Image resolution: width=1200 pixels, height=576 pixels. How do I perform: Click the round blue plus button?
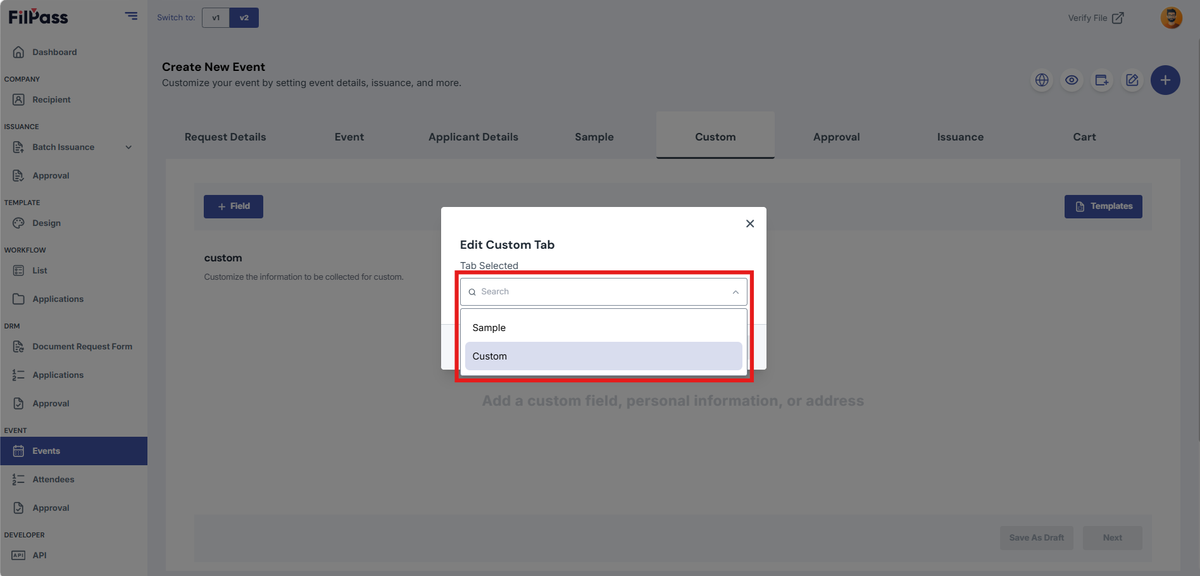pyautogui.click(x=1165, y=80)
